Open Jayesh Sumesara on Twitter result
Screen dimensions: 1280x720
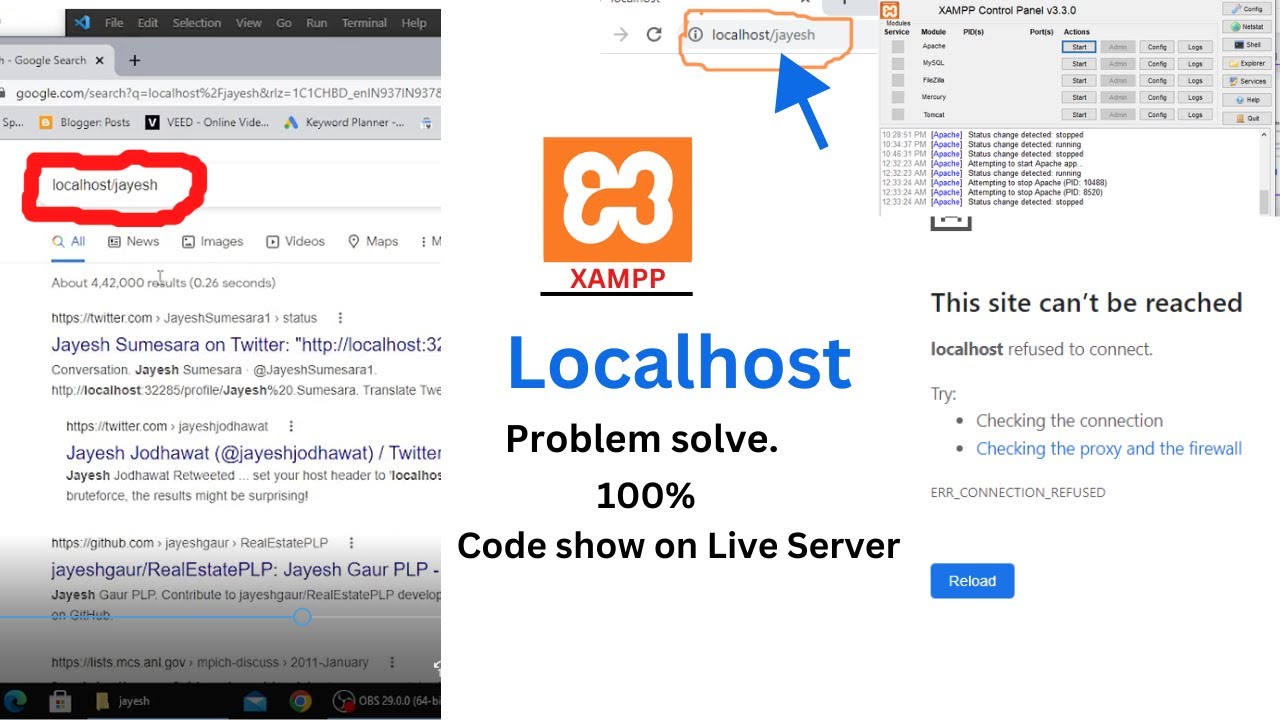[246, 346]
